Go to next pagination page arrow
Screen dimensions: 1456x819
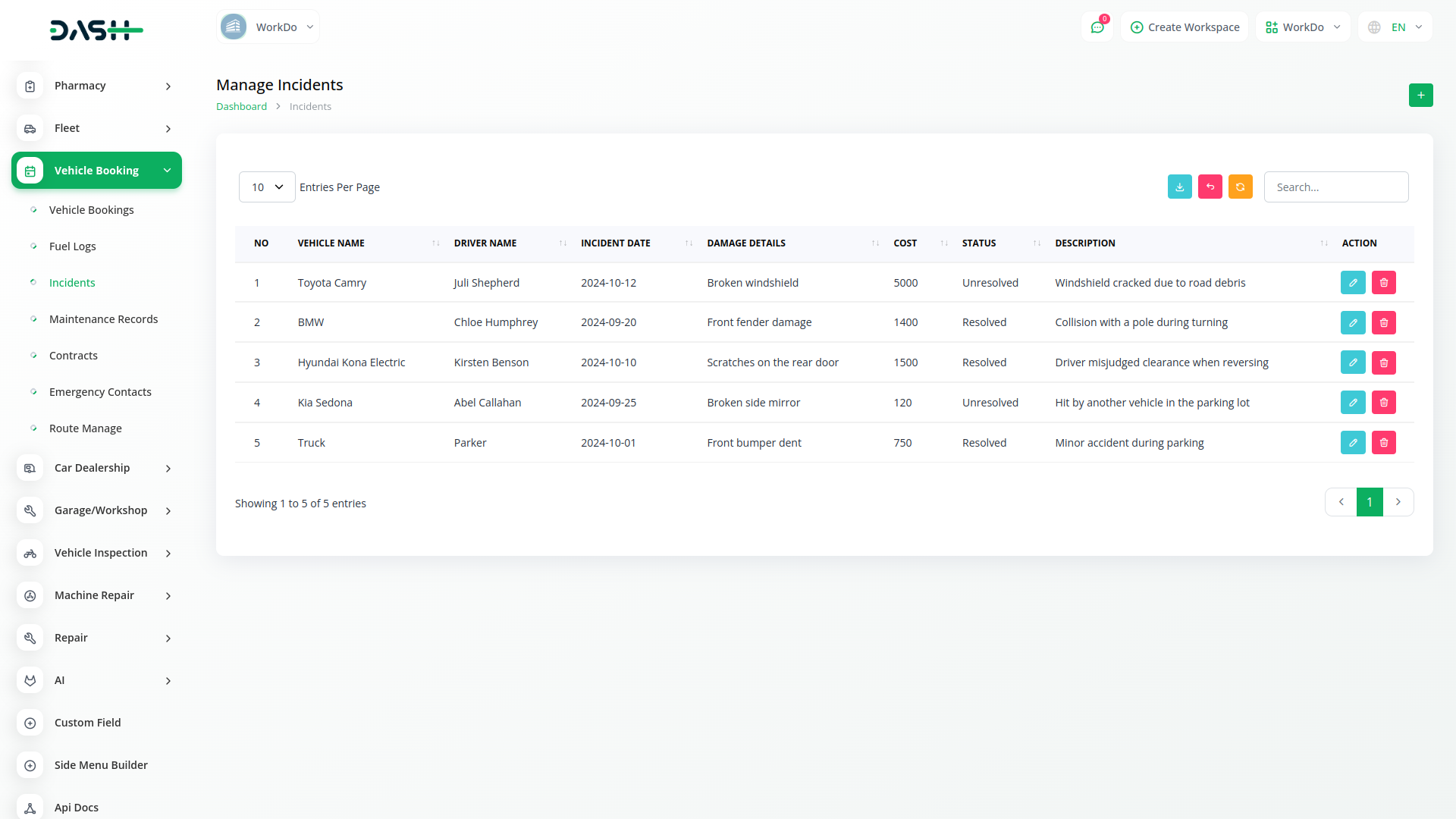coord(1398,502)
